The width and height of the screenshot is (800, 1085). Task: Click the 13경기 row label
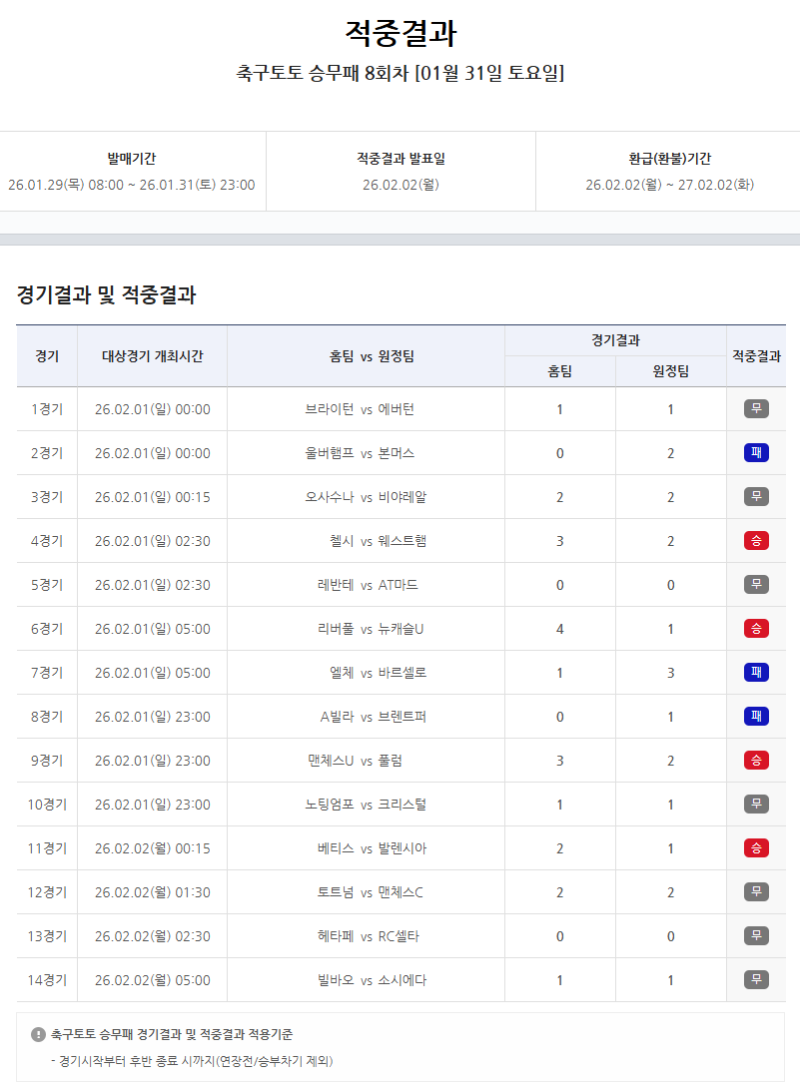47,937
